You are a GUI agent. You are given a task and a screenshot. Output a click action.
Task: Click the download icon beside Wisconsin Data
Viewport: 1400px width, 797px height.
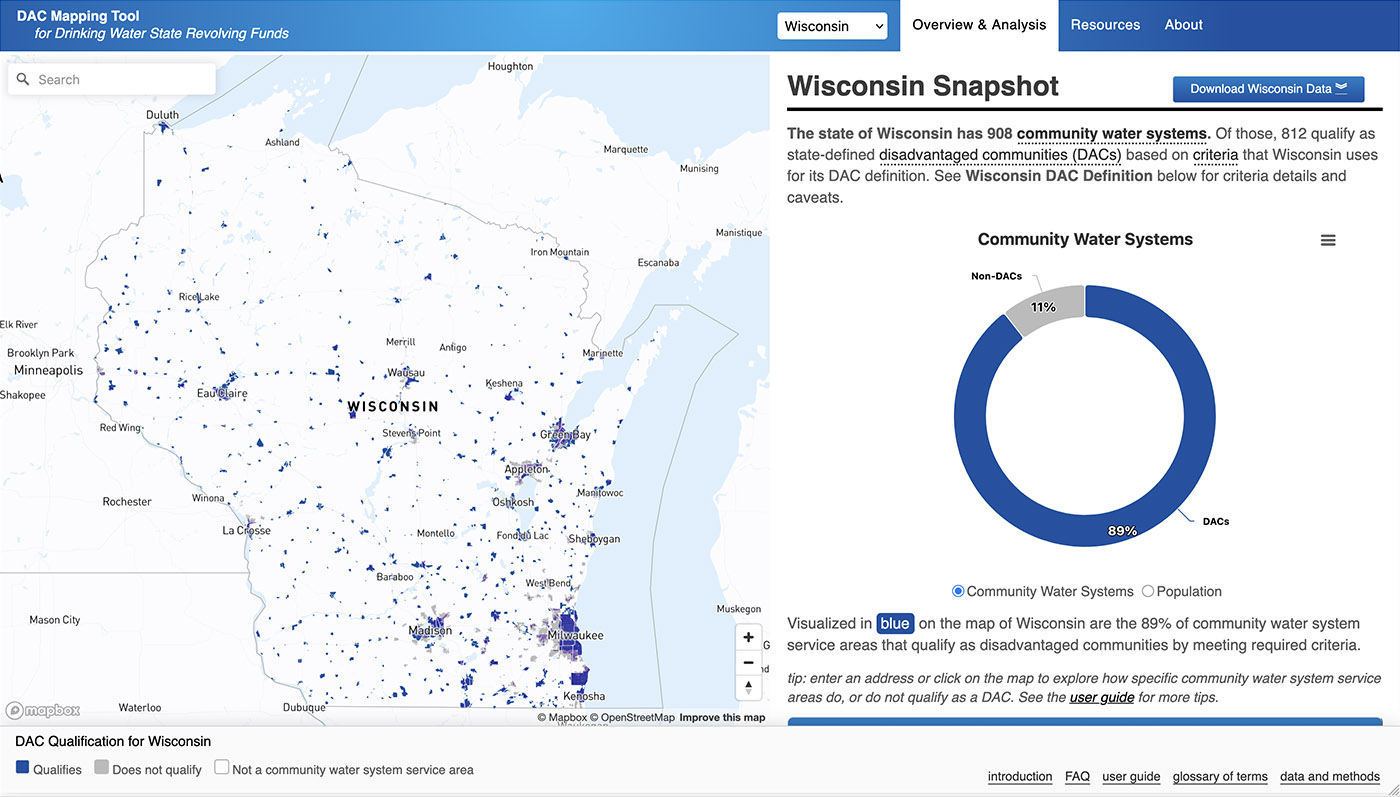pos(1342,88)
